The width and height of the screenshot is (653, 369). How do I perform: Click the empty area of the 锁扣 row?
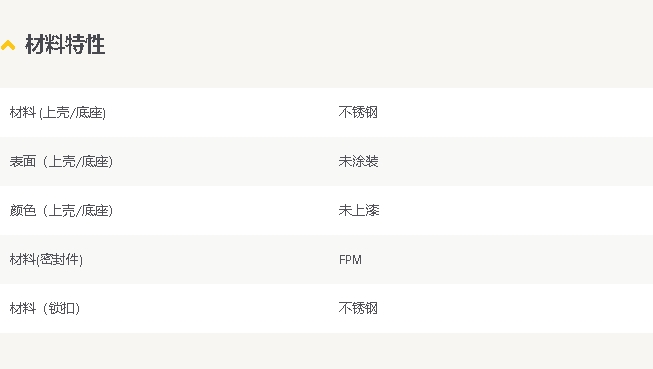(516, 309)
